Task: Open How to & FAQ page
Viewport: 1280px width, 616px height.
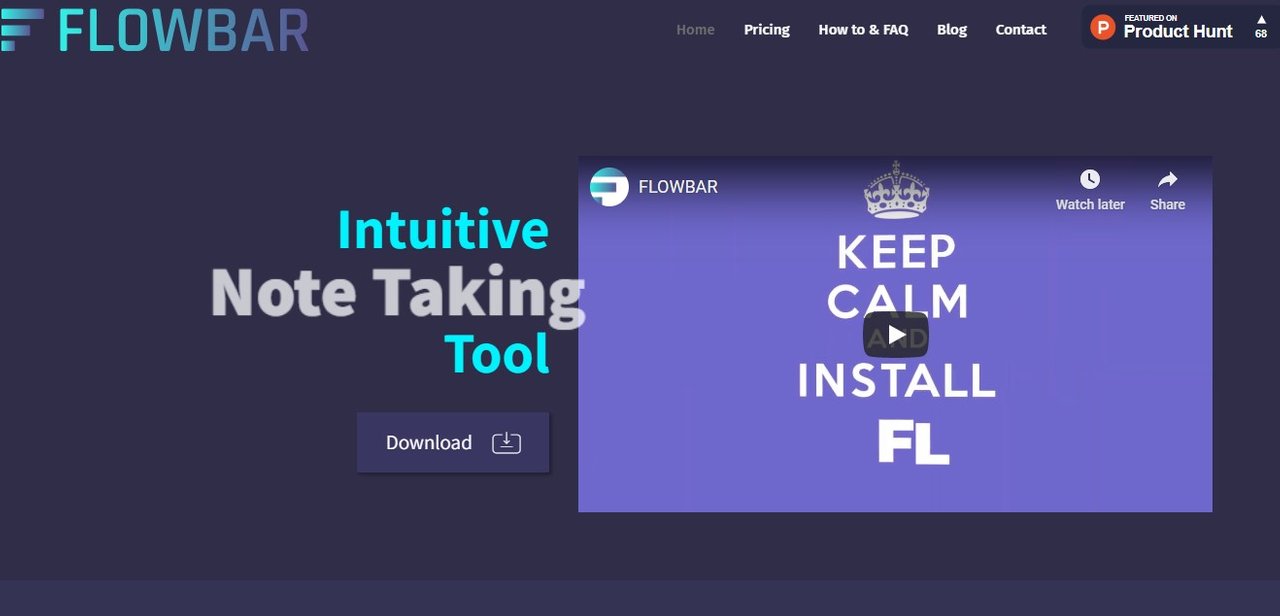Action: point(863,30)
